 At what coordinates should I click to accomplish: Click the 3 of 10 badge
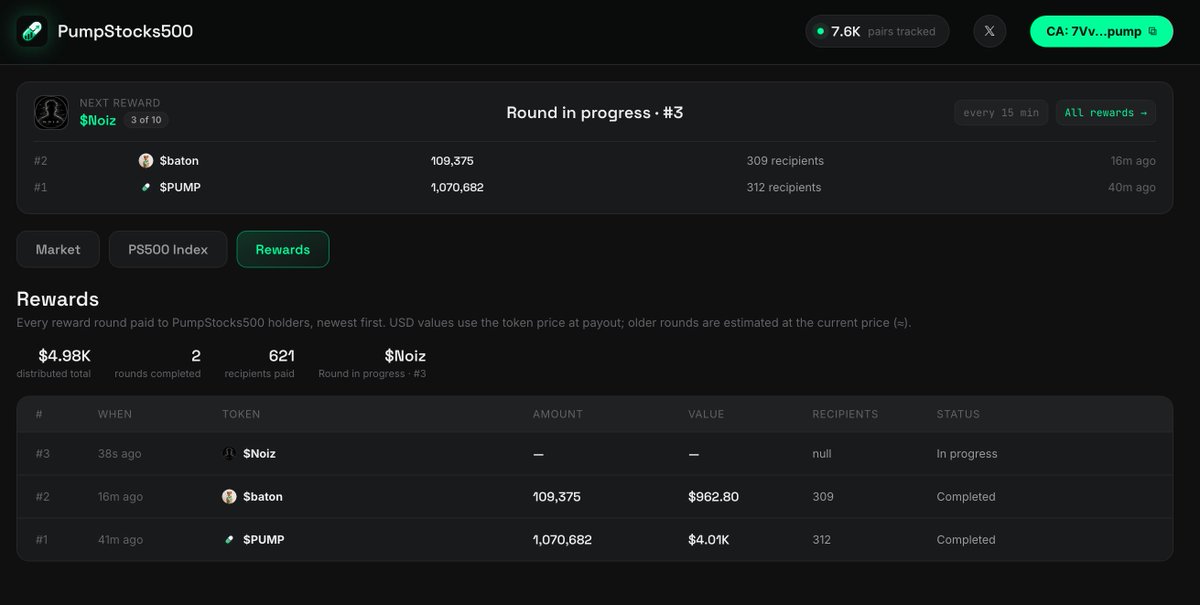[146, 120]
